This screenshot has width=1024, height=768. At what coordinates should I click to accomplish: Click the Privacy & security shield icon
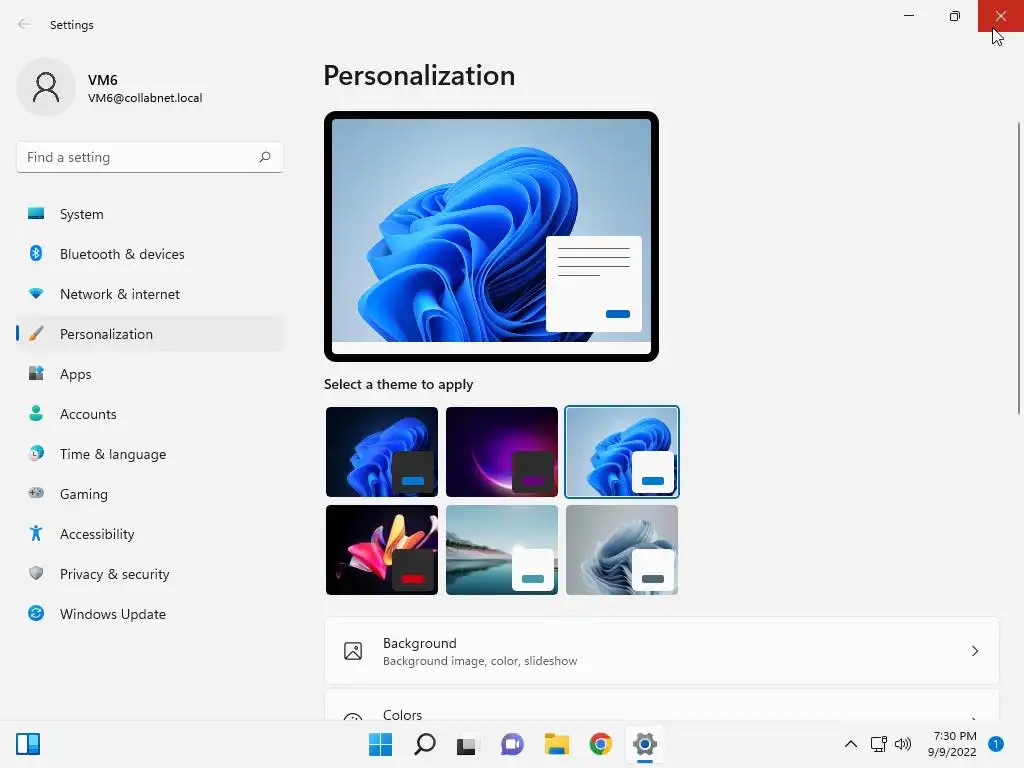(x=36, y=573)
